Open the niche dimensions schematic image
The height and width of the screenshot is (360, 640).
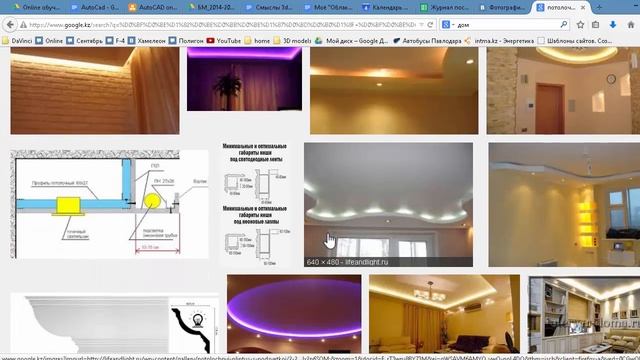(x=255, y=204)
